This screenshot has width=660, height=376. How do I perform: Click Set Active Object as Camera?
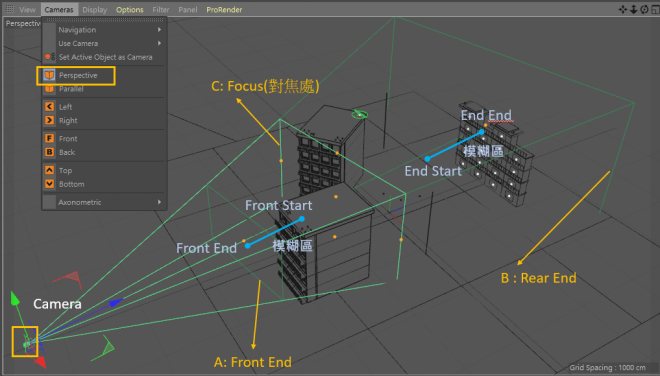tap(104, 57)
